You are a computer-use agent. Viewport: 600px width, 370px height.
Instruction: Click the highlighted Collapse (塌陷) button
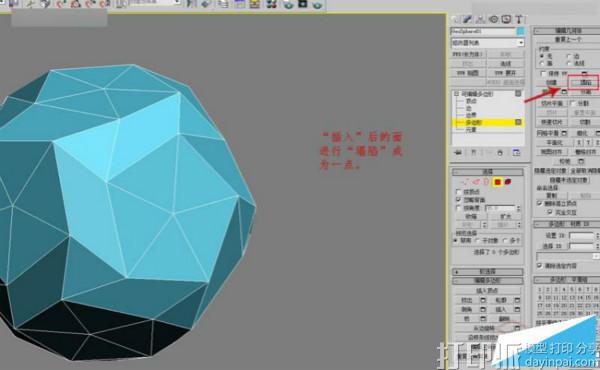(583, 82)
